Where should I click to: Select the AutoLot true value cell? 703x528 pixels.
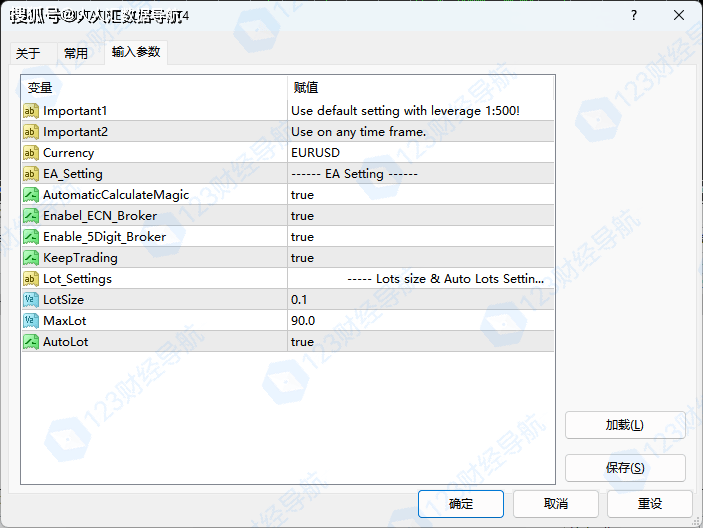tap(420, 342)
